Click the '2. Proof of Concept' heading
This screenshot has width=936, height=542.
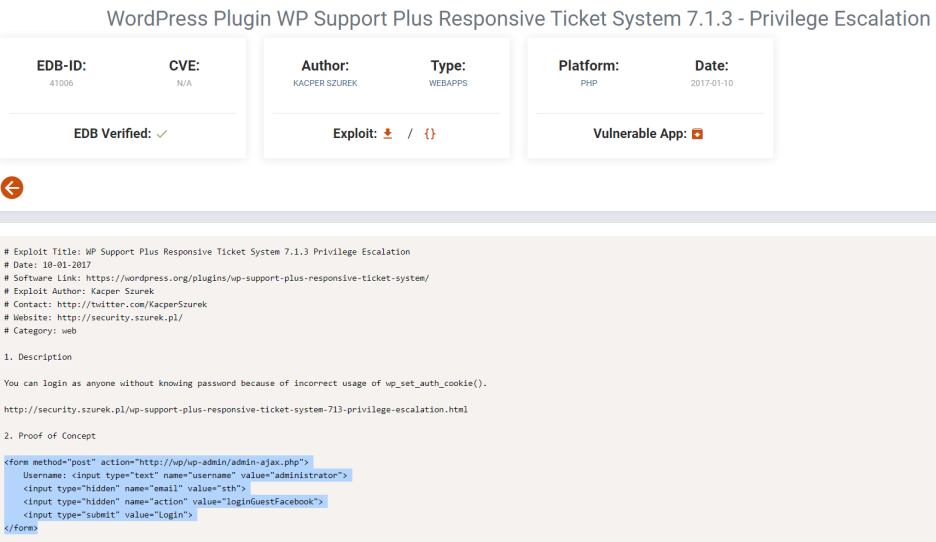(x=50, y=436)
